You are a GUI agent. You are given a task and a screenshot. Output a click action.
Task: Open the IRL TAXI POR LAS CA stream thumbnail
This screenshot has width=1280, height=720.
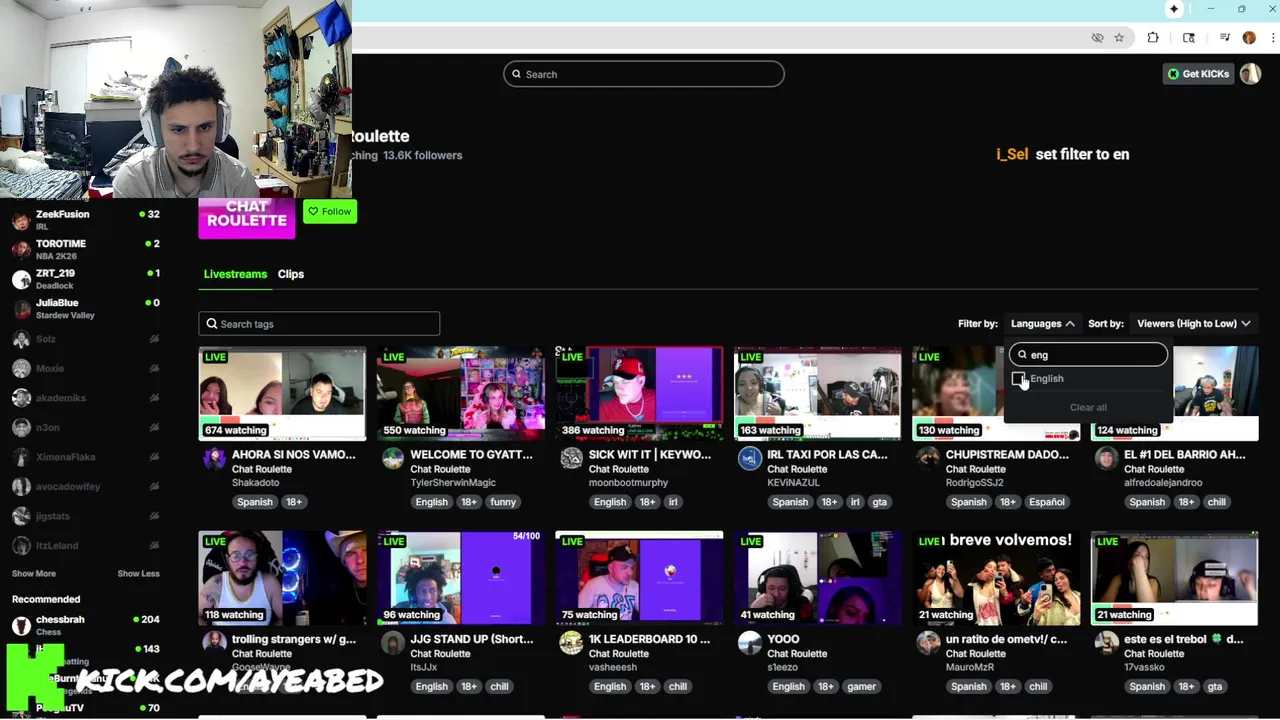pos(817,393)
